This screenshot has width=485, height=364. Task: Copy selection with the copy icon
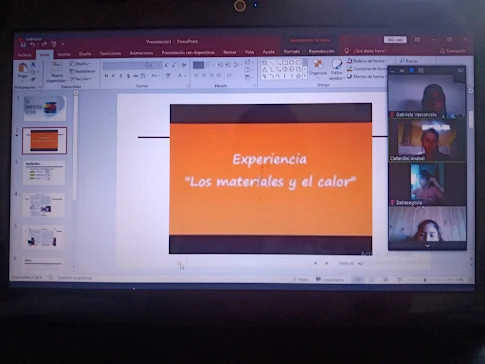33,72
